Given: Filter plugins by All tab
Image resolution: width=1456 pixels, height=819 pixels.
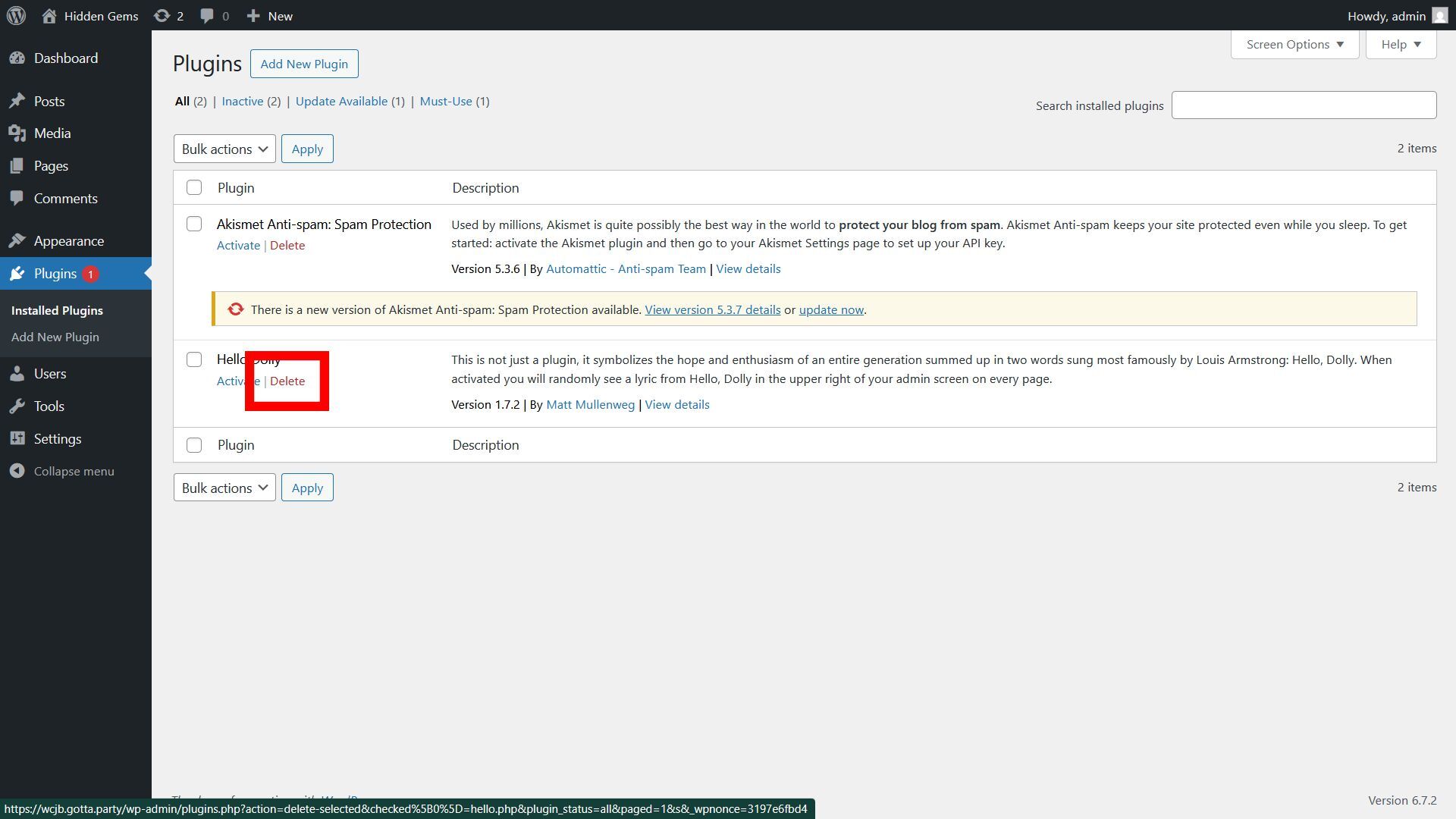Looking at the screenshot, I should tap(182, 101).
